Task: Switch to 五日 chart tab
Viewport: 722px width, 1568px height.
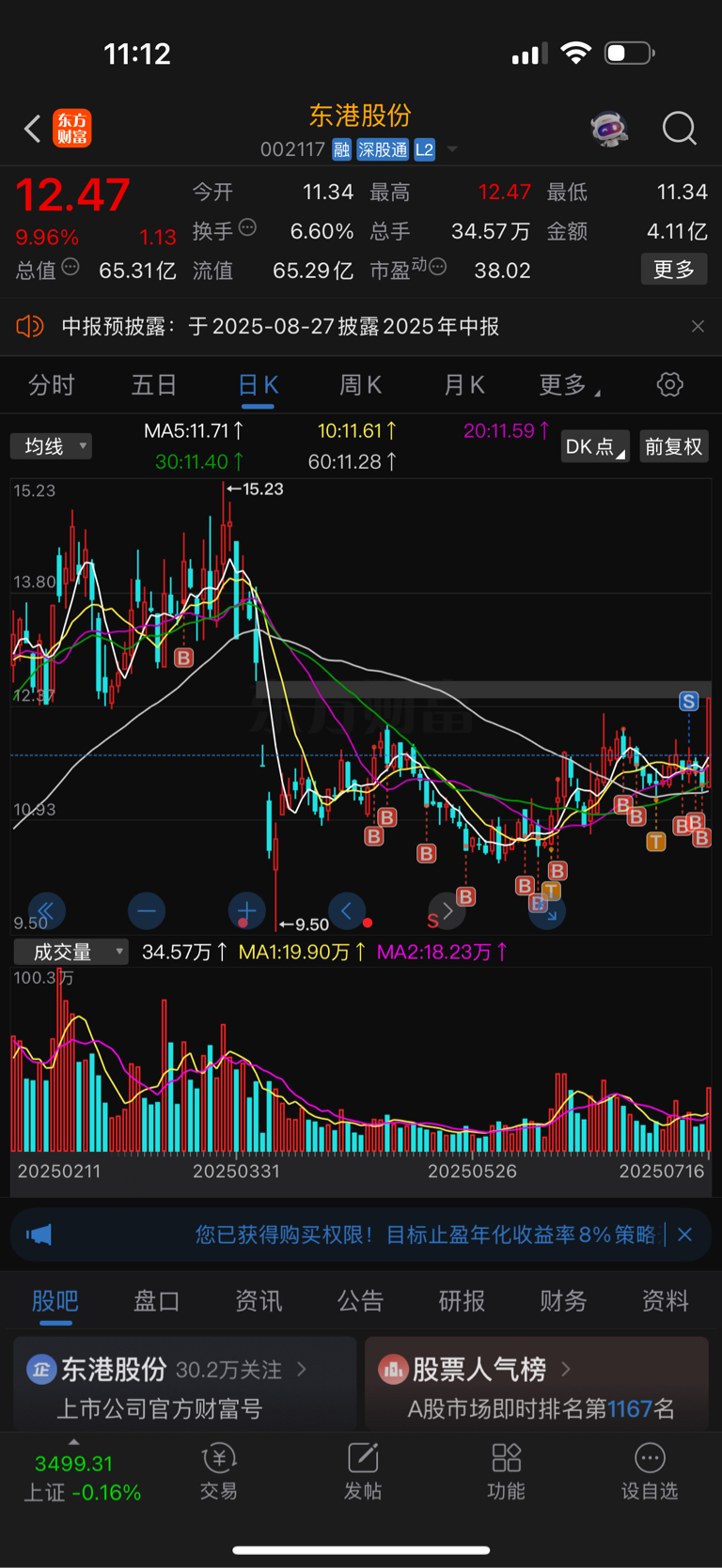Action: (x=154, y=385)
